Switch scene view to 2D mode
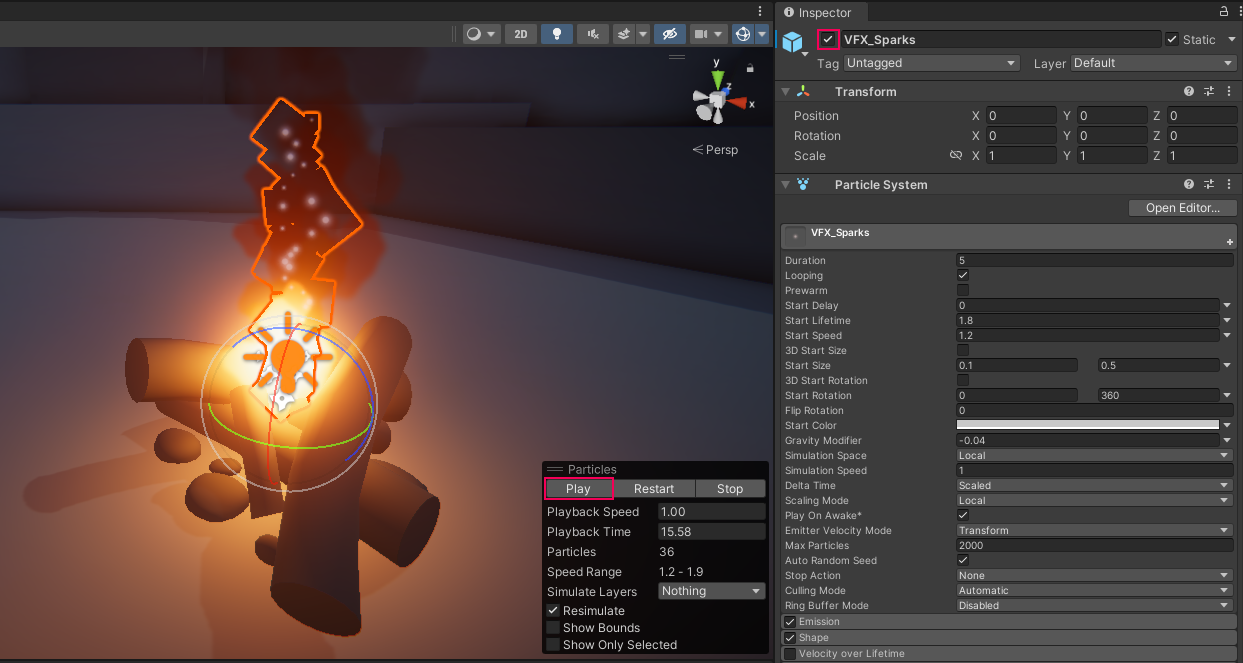This screenshot has height=663, width=1243. 520,34
